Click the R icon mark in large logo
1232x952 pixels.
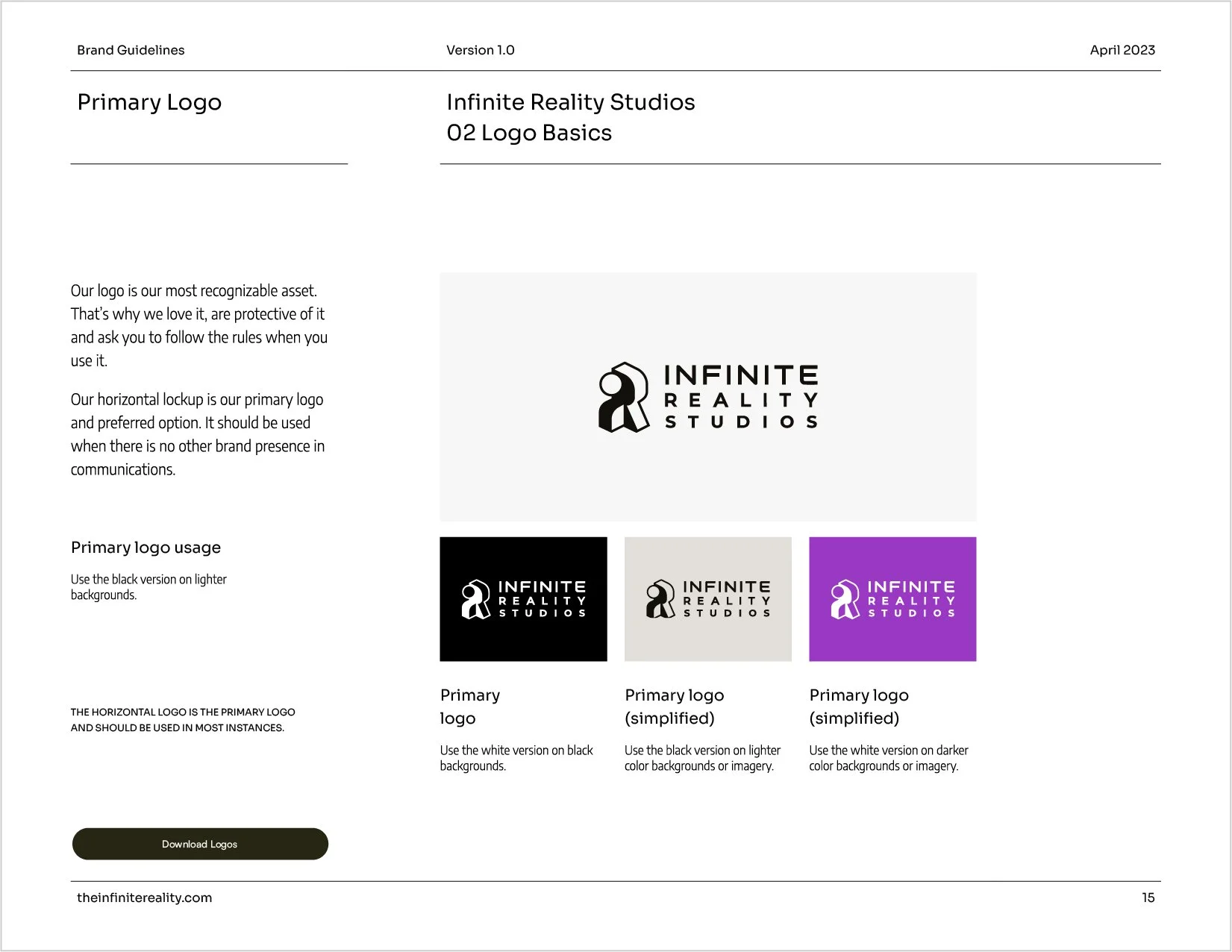tap(624, 398)
